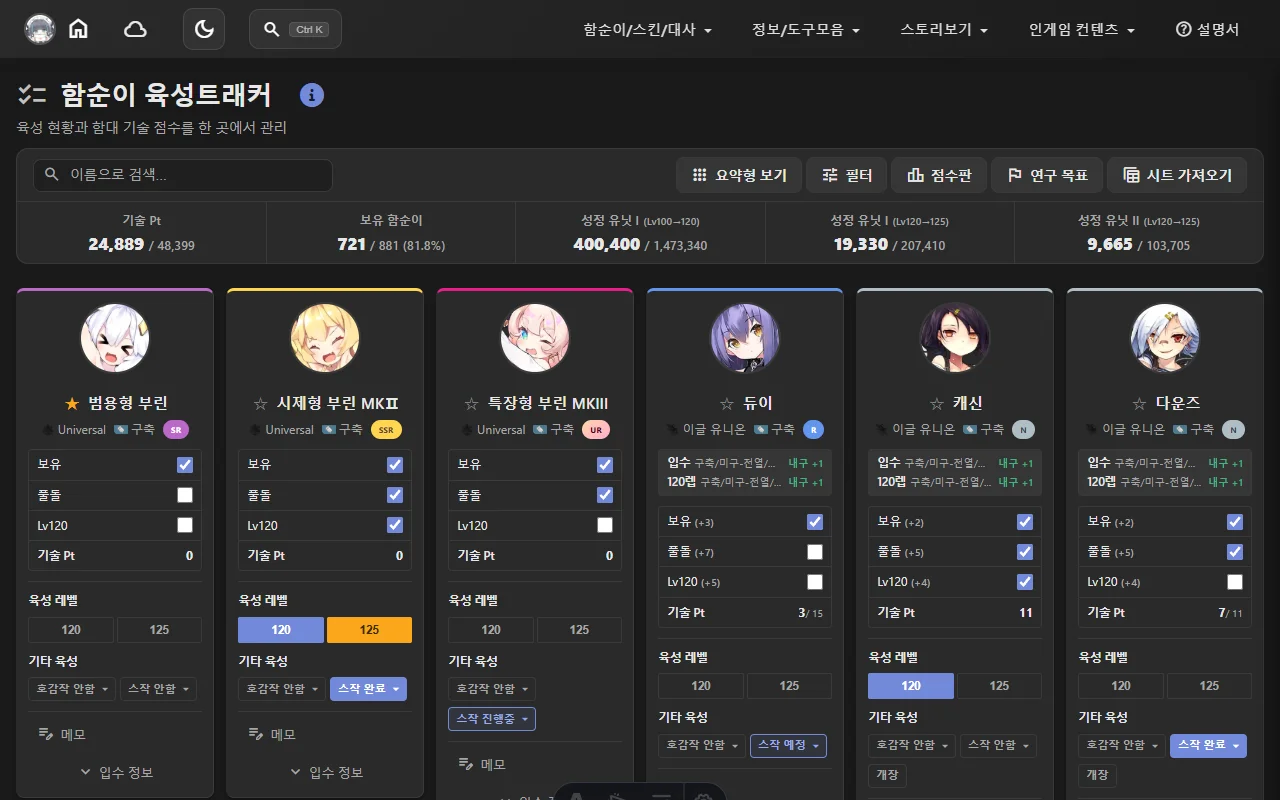Check 풀돌 for 범용형 부린
This screenshot has width=1280, height=800.
185,495
